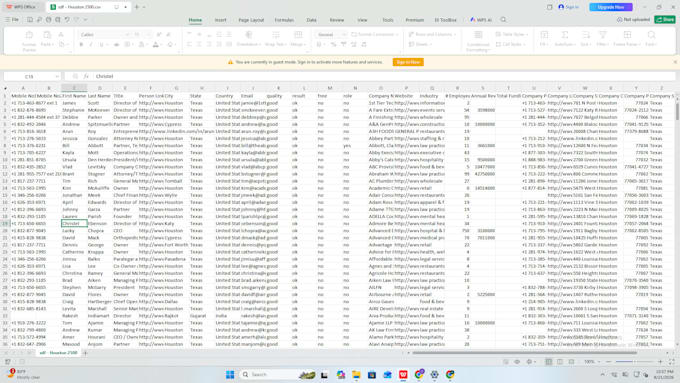Click the Upgrade Now button
Screen dimensions: 680x383
611,7
